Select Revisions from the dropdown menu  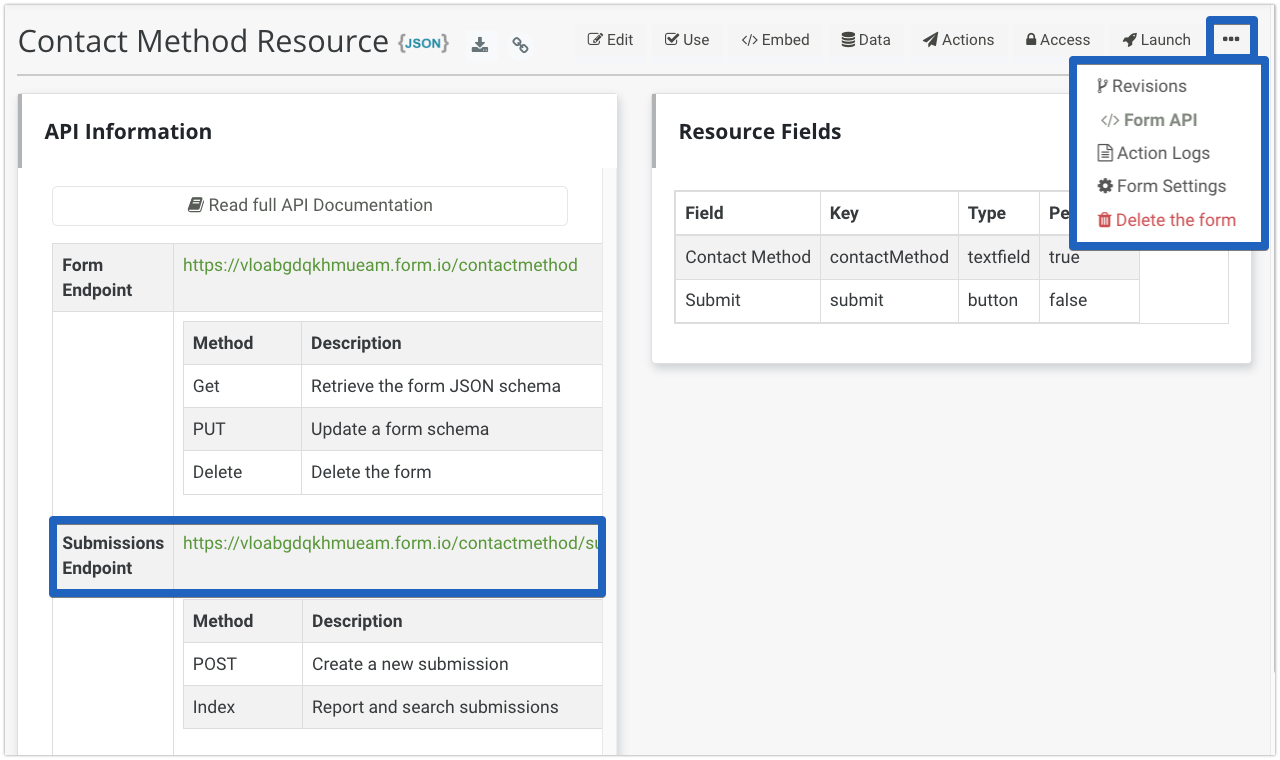pyautogui.click(x=1141, y=86)
